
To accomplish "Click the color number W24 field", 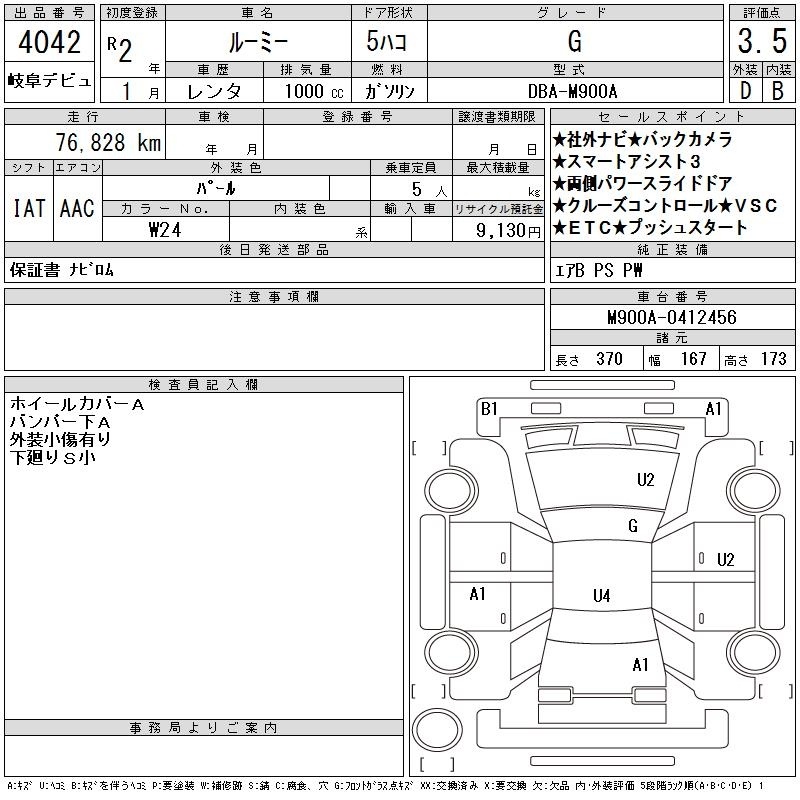I will click(165, 230).
